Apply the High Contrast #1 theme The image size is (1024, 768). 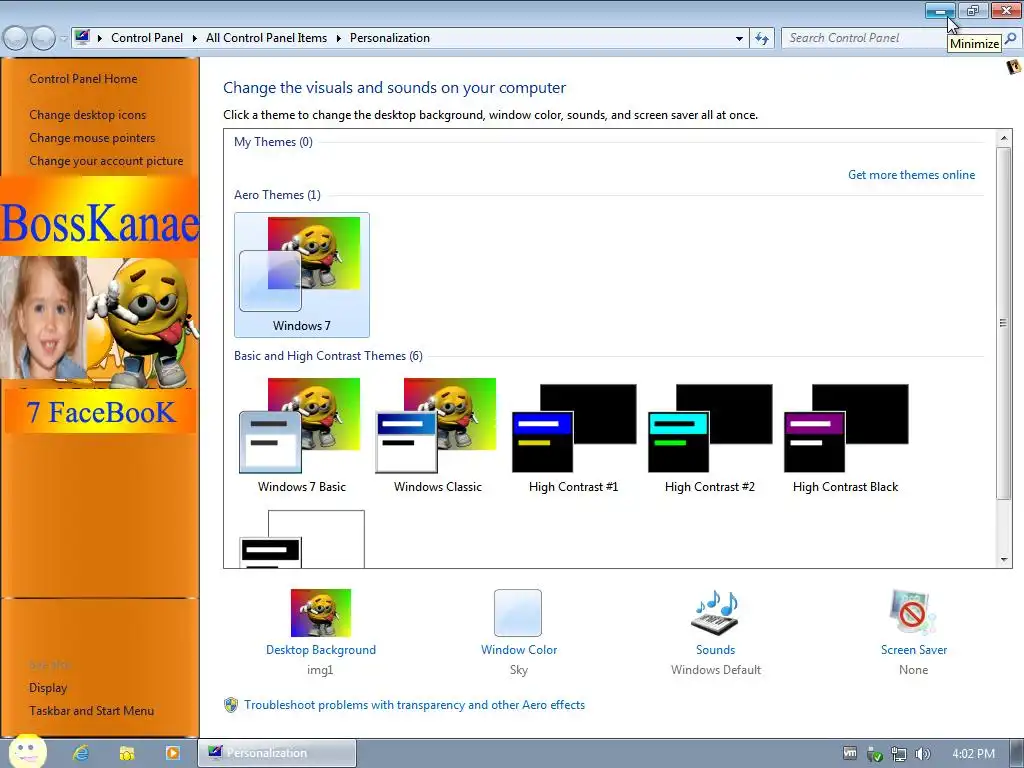coord(573,436)
